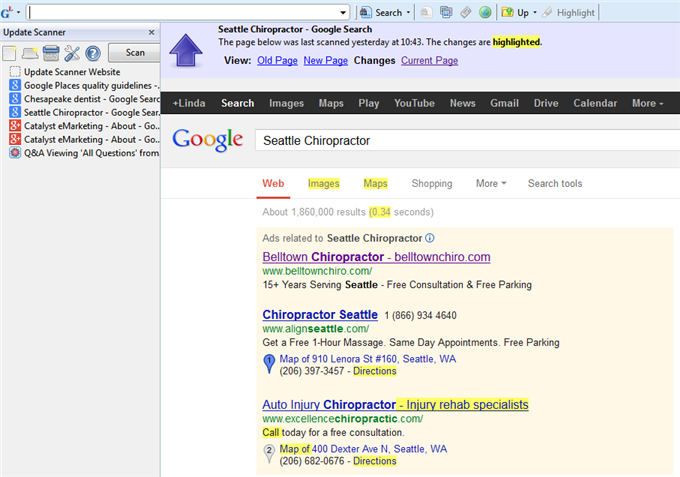
Task: Click the big blue up arrow icon
Action: (x=186, y=50)
